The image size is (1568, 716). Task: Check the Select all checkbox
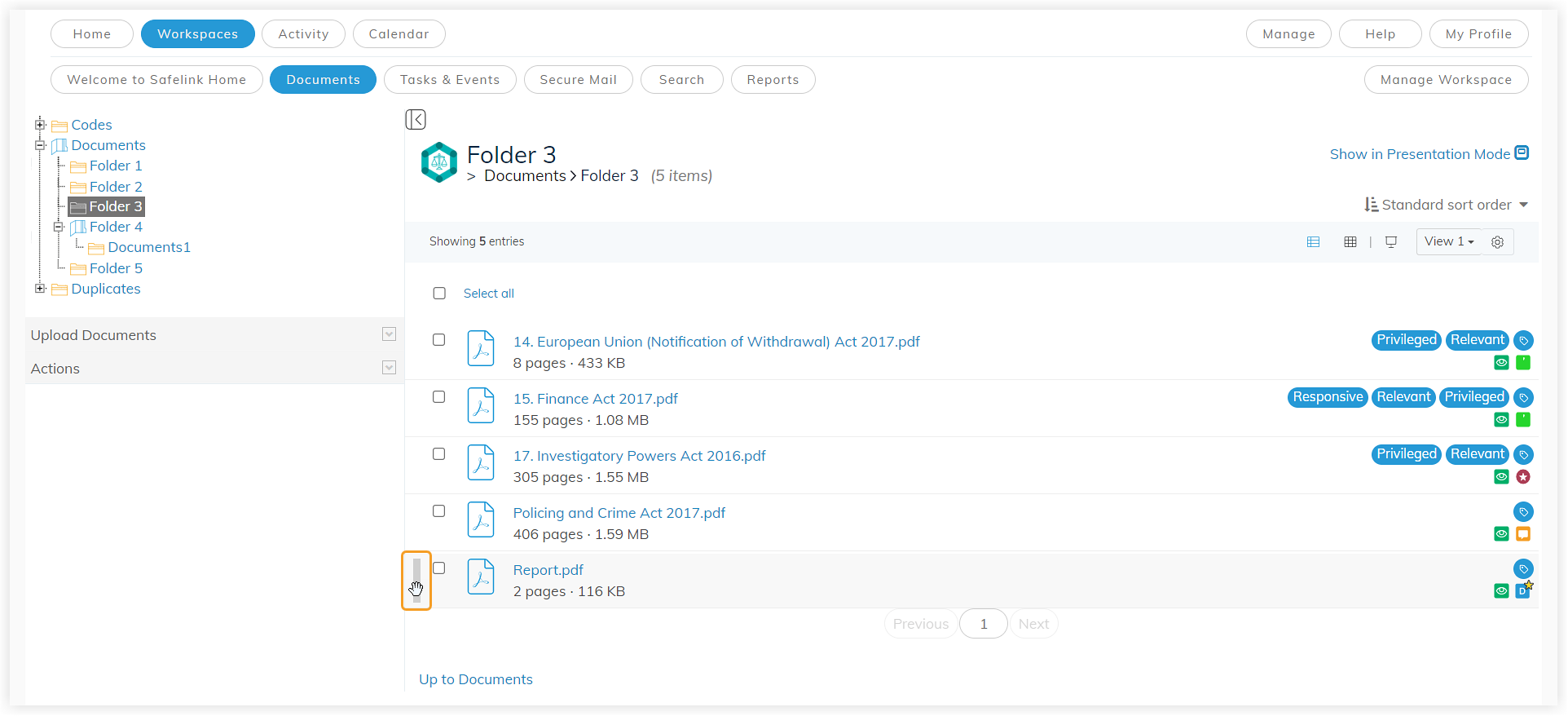[439, 294]
